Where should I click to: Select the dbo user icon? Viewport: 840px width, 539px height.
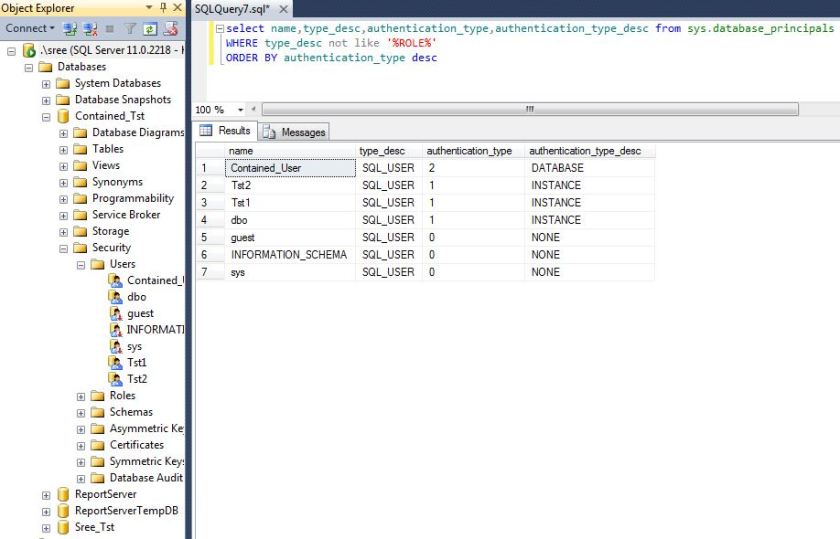pyautogui.click(x=115, y=297)
